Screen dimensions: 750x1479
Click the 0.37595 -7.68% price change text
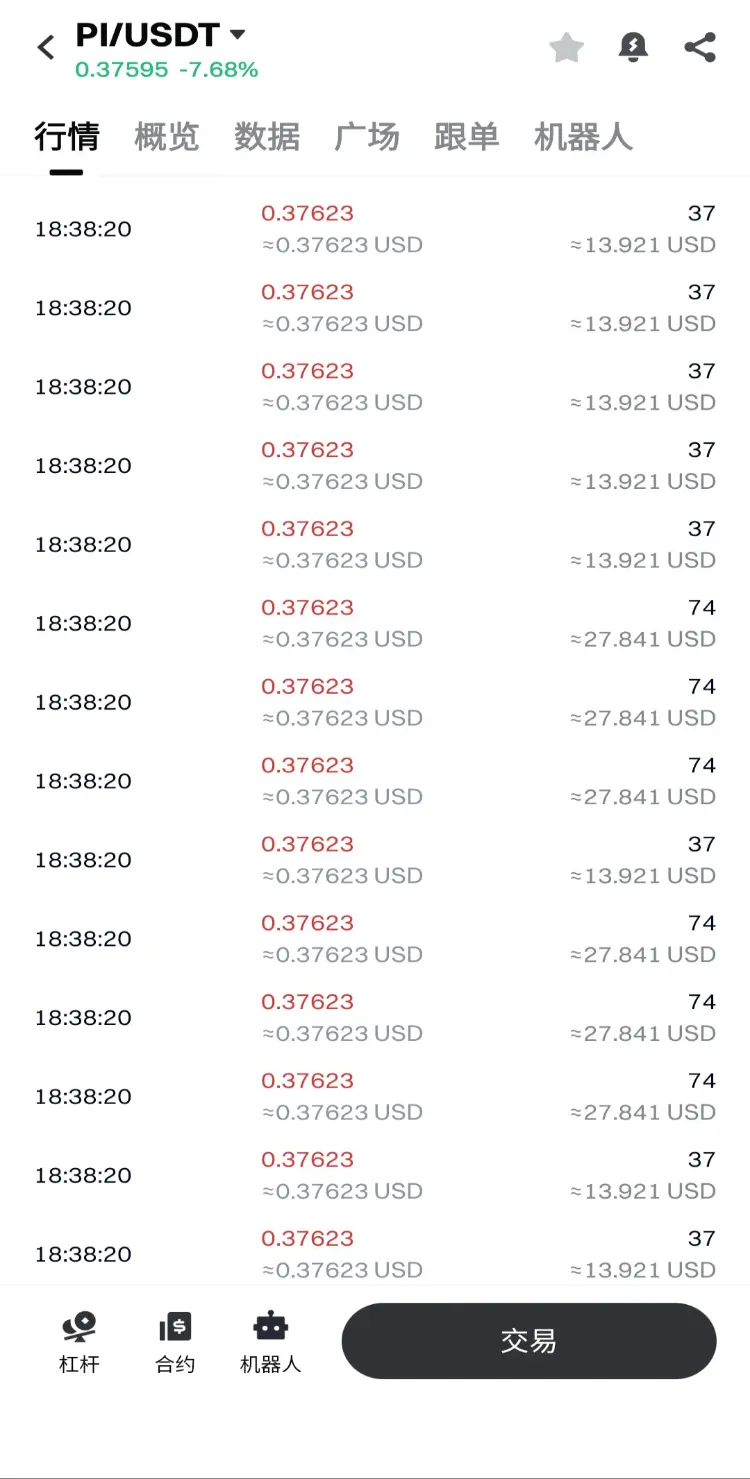167,69
